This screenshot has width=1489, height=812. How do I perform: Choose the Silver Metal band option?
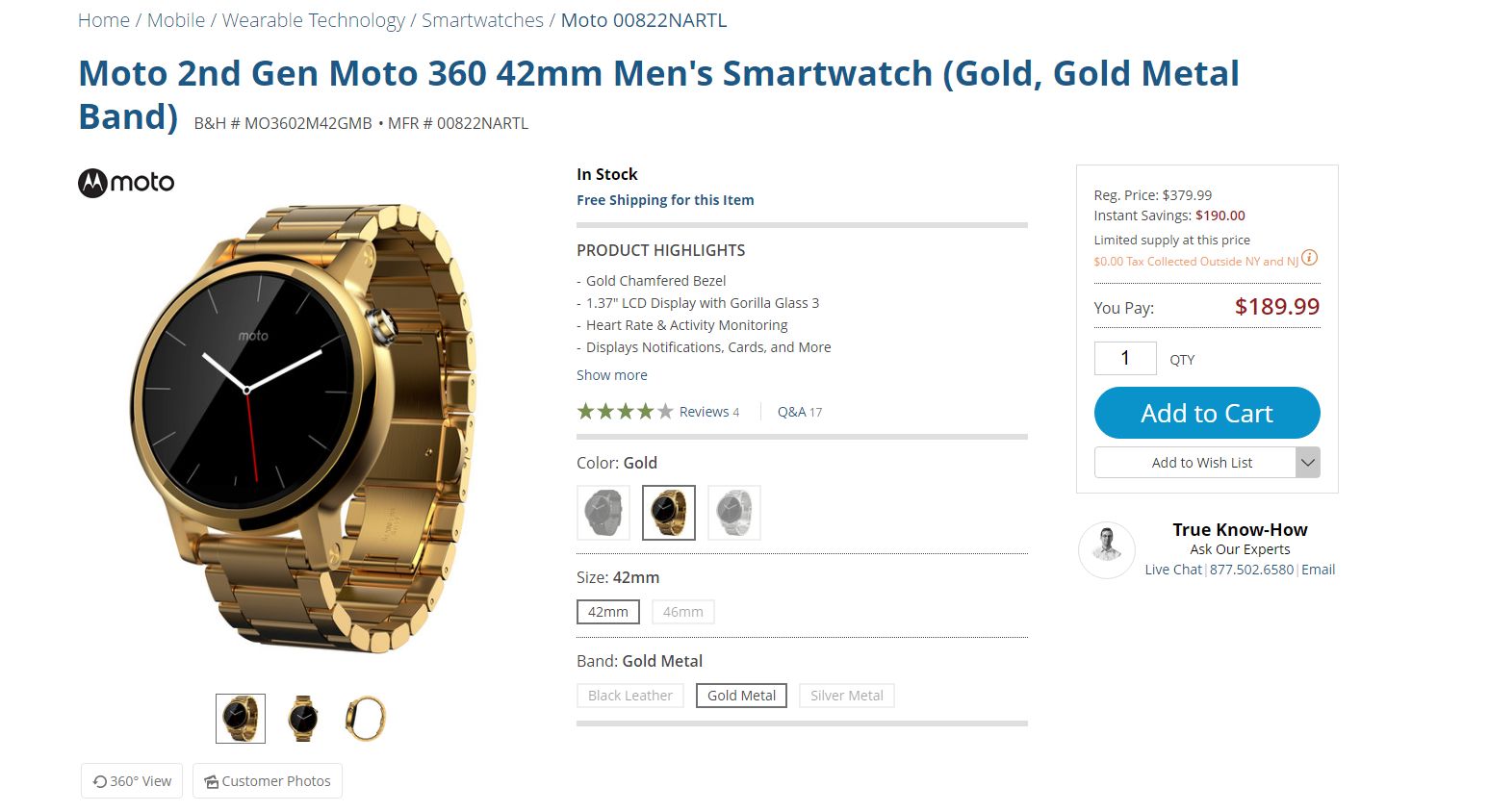point(846,696)
